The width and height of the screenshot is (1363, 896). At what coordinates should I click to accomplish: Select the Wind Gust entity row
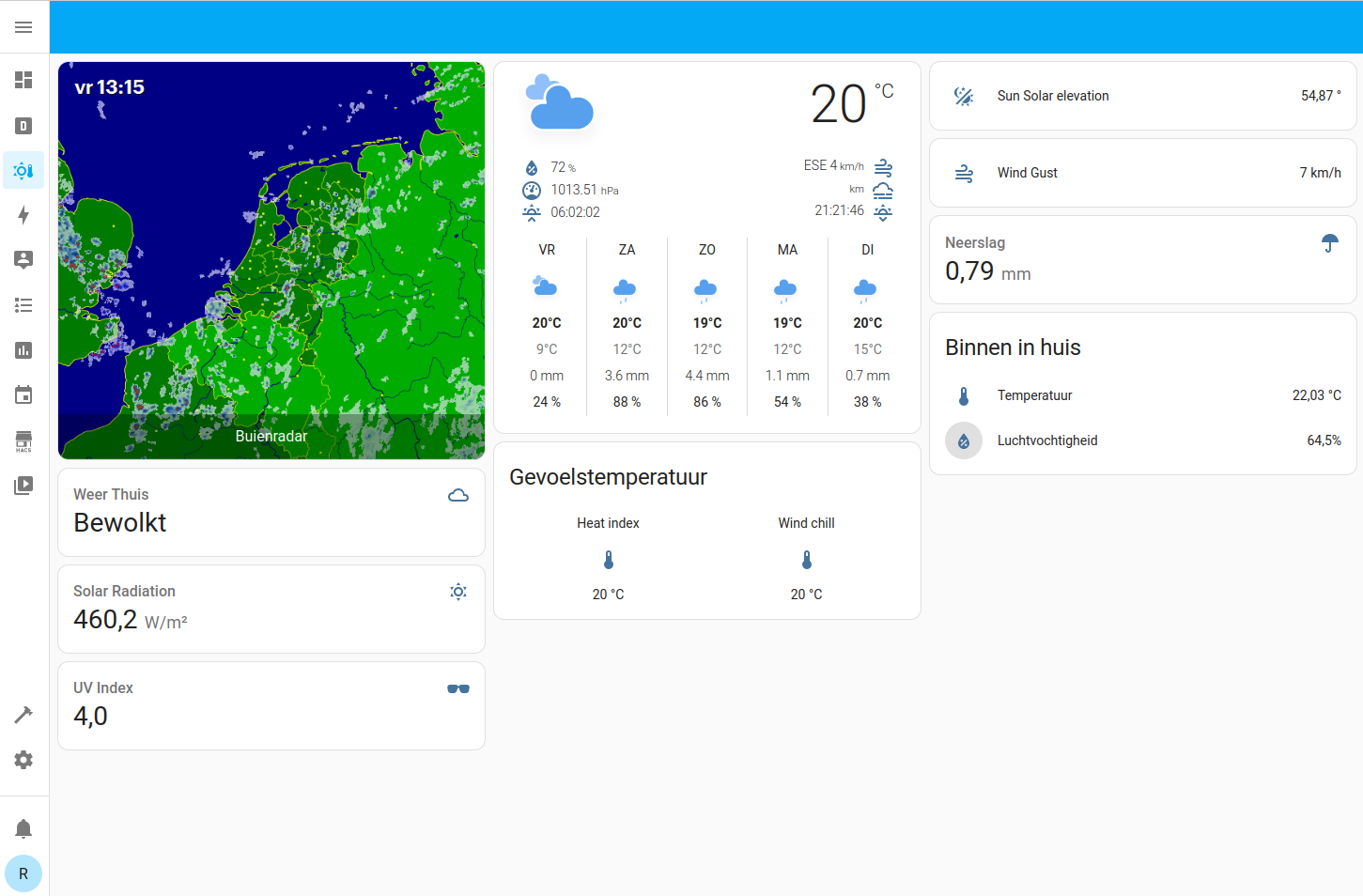[x=1142, y=173]
